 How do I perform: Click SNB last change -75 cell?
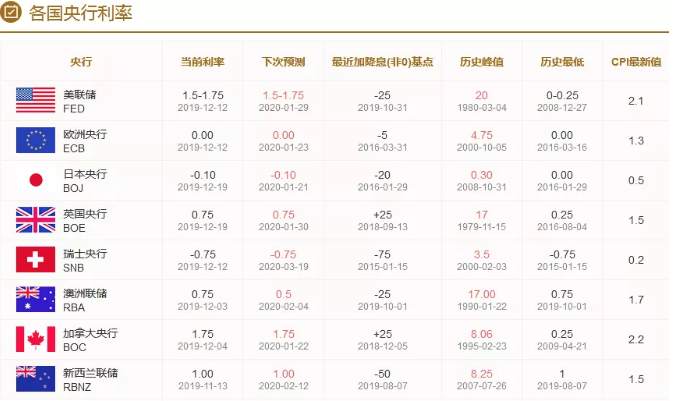(382, 260)
